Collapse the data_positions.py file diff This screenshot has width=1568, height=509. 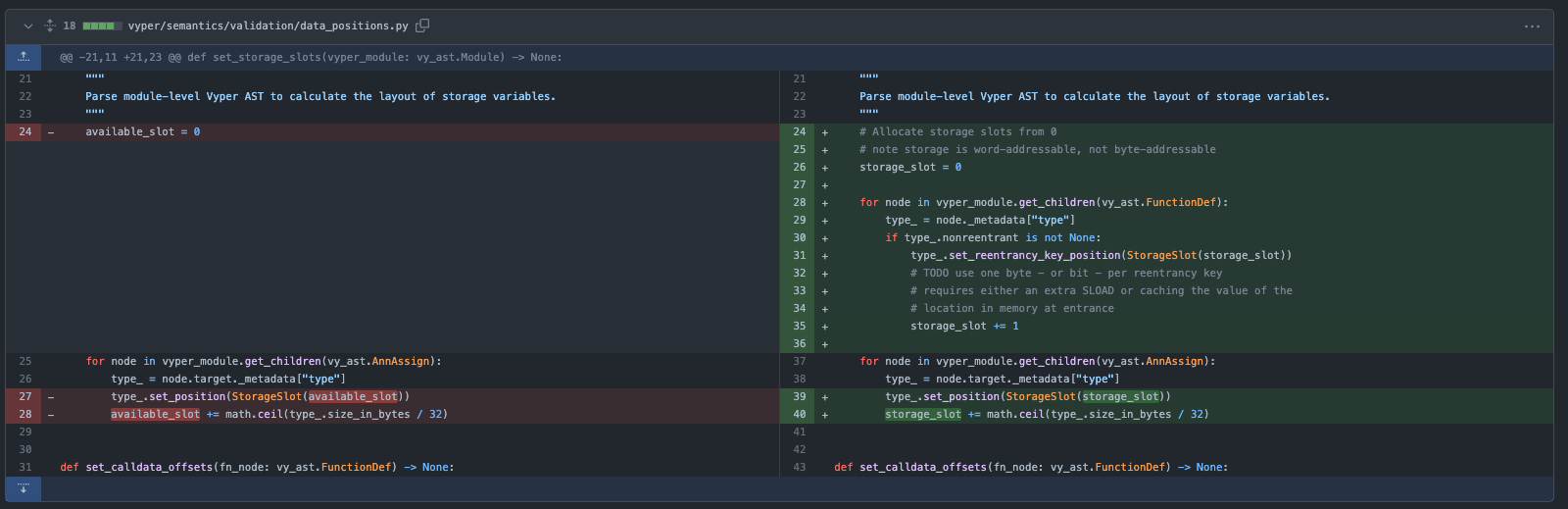28,25
